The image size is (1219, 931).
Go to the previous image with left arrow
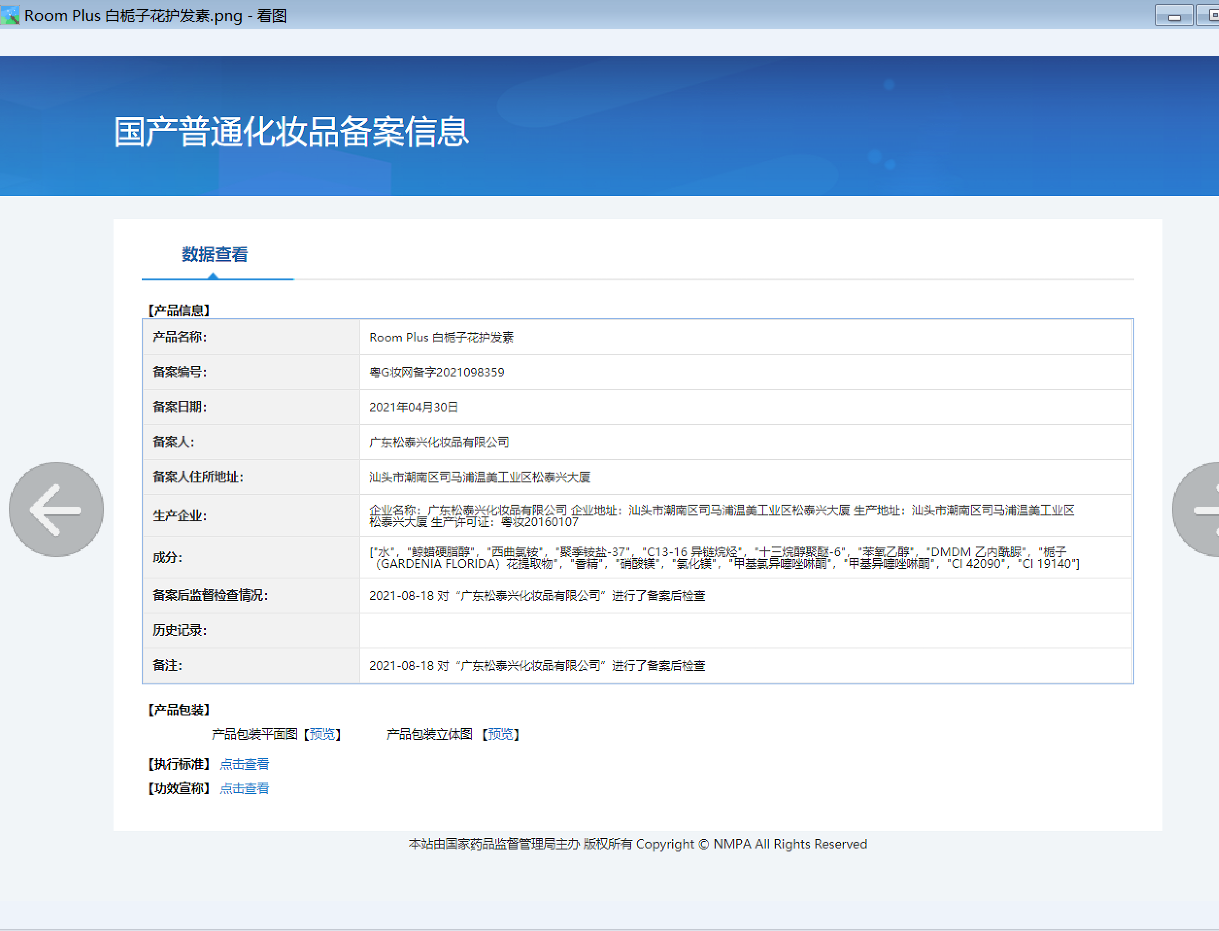click(x=56, y=509)
